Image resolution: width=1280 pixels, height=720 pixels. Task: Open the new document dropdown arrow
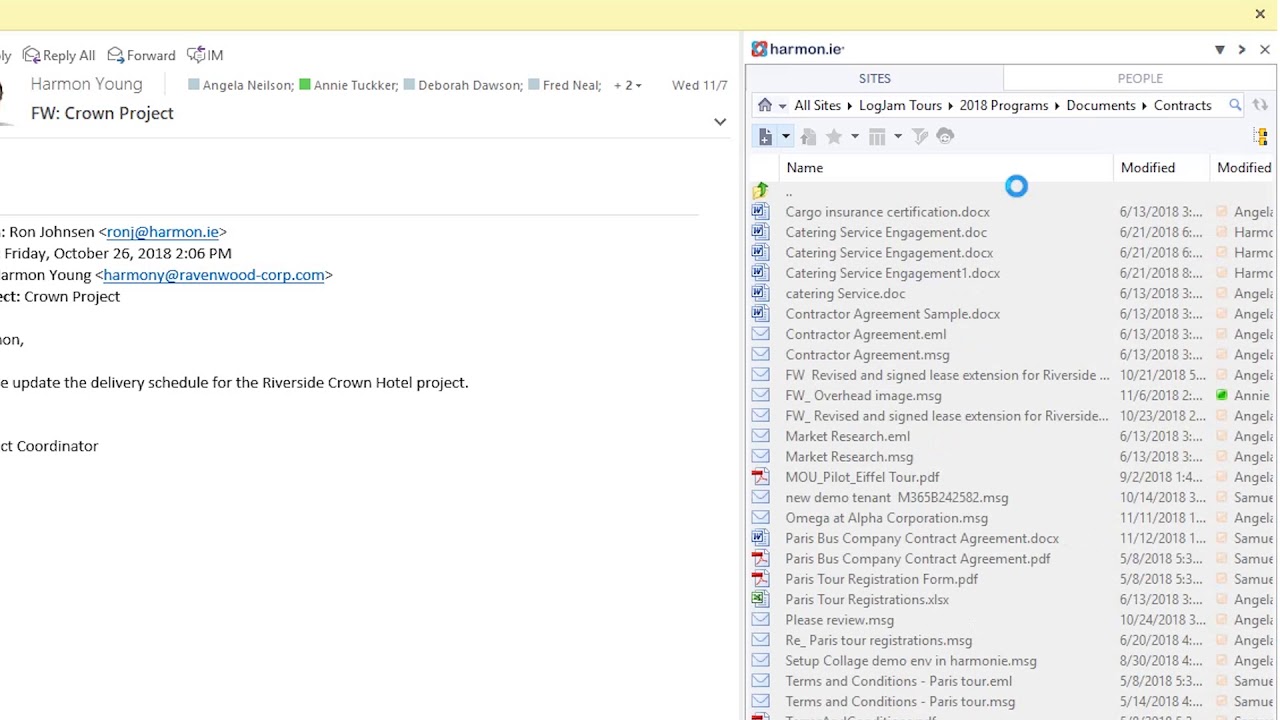[x=786, y=136]
